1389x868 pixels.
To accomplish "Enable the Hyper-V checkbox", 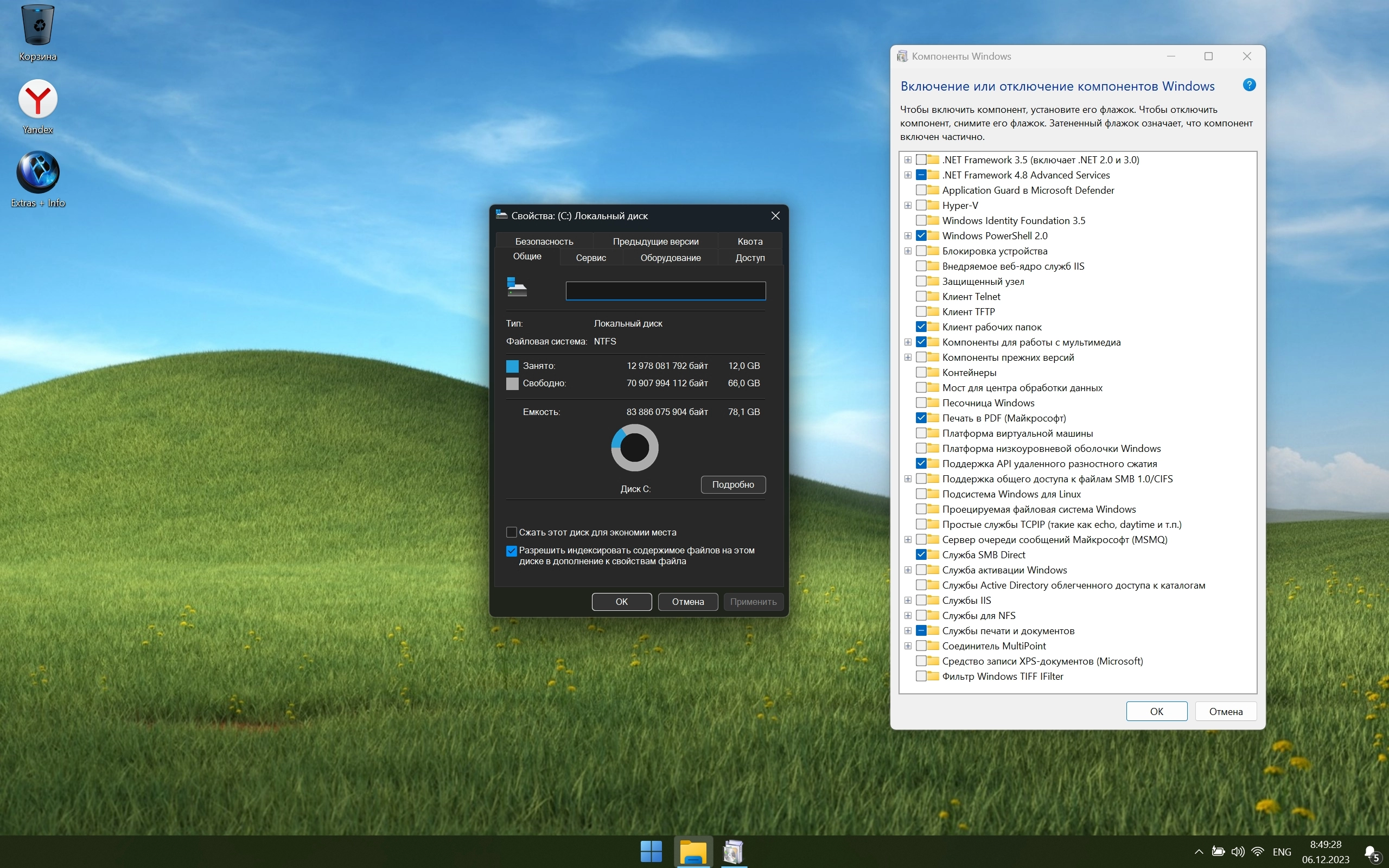I will (921, 206).
